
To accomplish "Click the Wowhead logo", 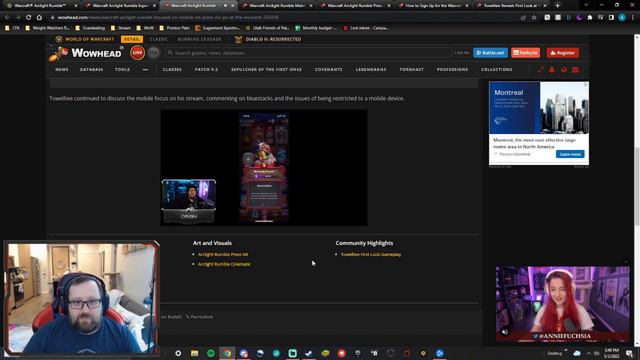I will [x=86, y=53].
